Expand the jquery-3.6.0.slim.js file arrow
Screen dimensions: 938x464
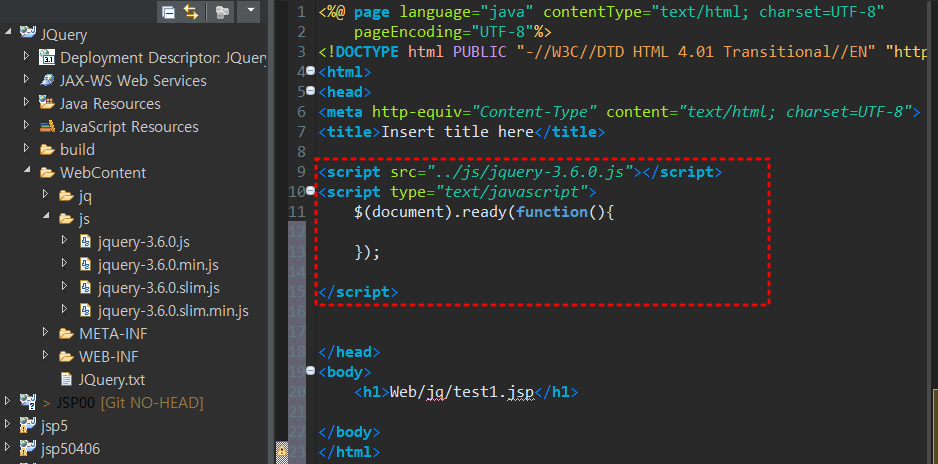[65, 286]
